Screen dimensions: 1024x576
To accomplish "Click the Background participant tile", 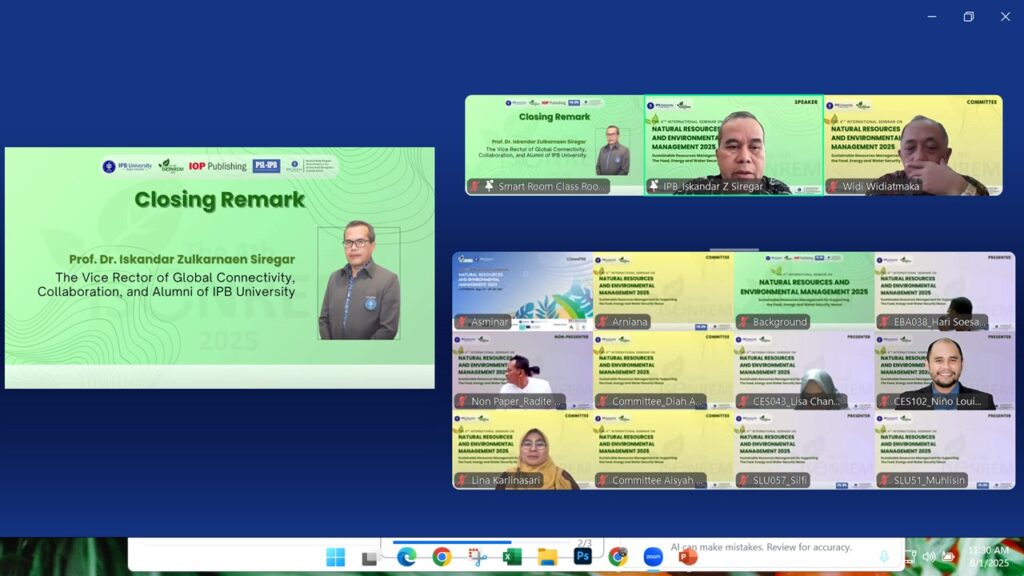I will point(804,290).
